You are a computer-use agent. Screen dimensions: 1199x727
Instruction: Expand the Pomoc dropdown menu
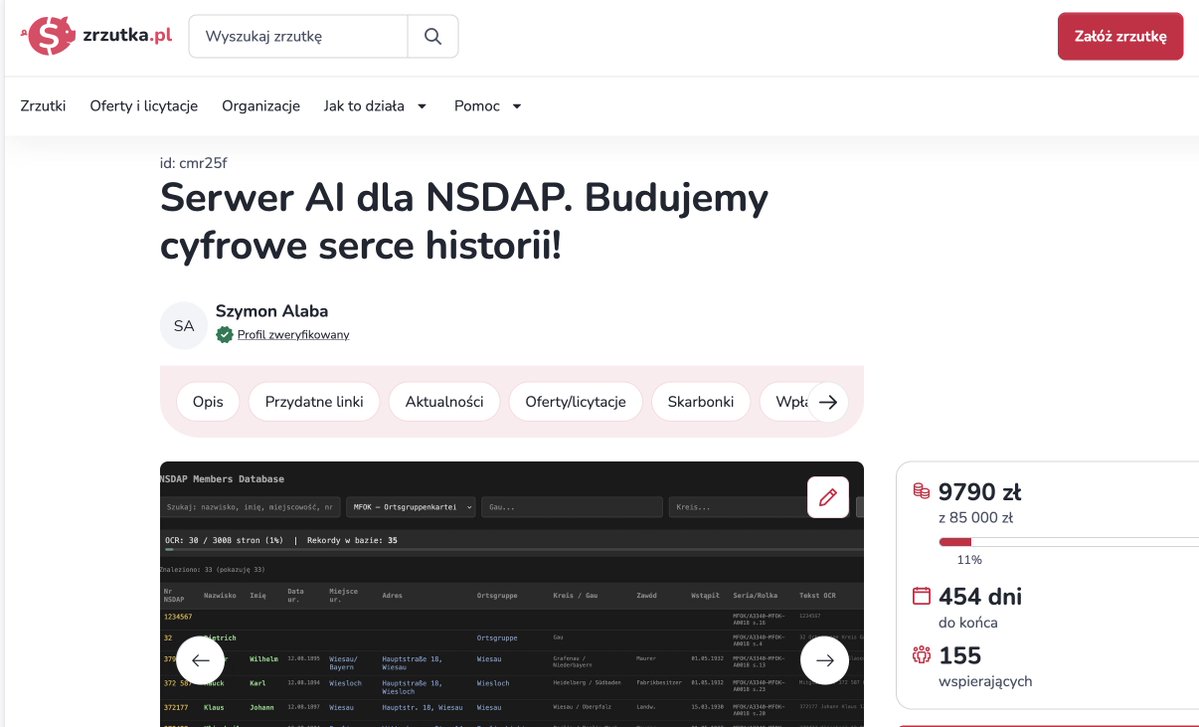pos(488,106)
